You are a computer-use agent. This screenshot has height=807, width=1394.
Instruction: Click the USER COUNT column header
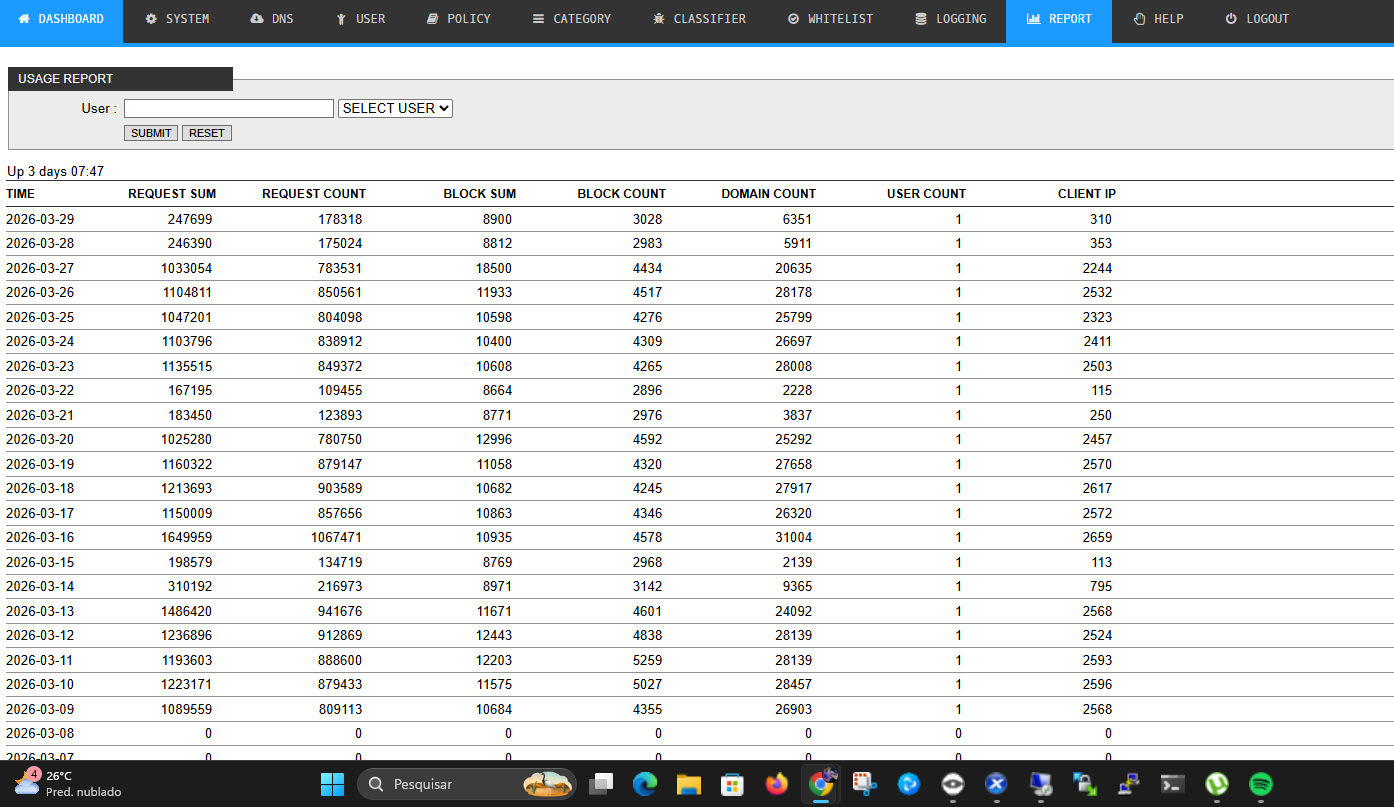coord(927,194)
